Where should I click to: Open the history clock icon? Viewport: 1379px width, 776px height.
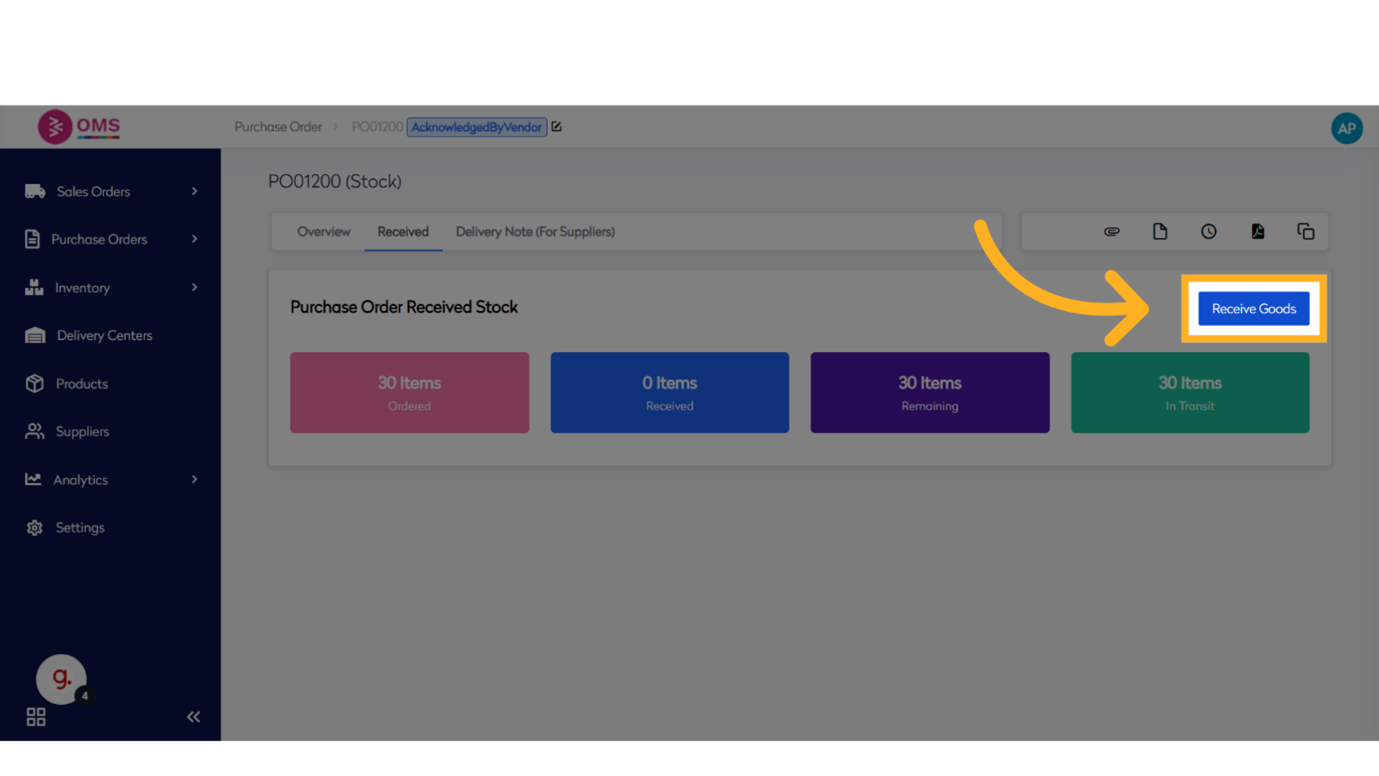(x=1209, y=232)
